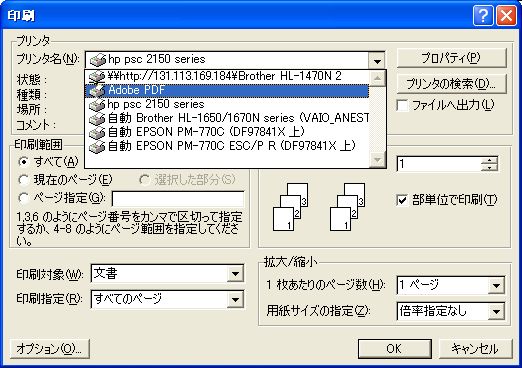The width and height of the screenshot is (522, 368).
Task: Close the 印刷 dialog
Action: [506, 15]
